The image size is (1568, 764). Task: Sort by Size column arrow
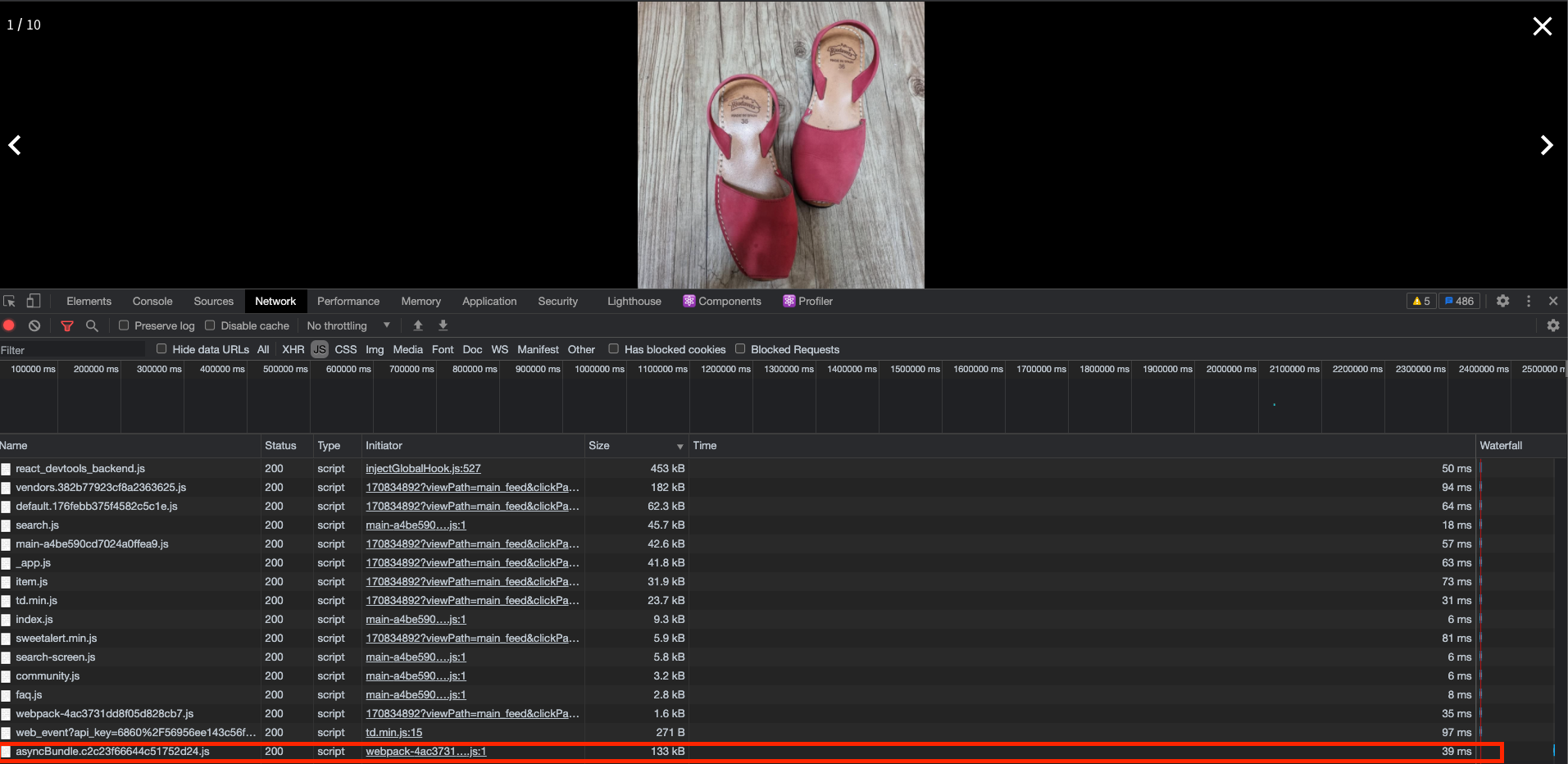coord(679,446)
